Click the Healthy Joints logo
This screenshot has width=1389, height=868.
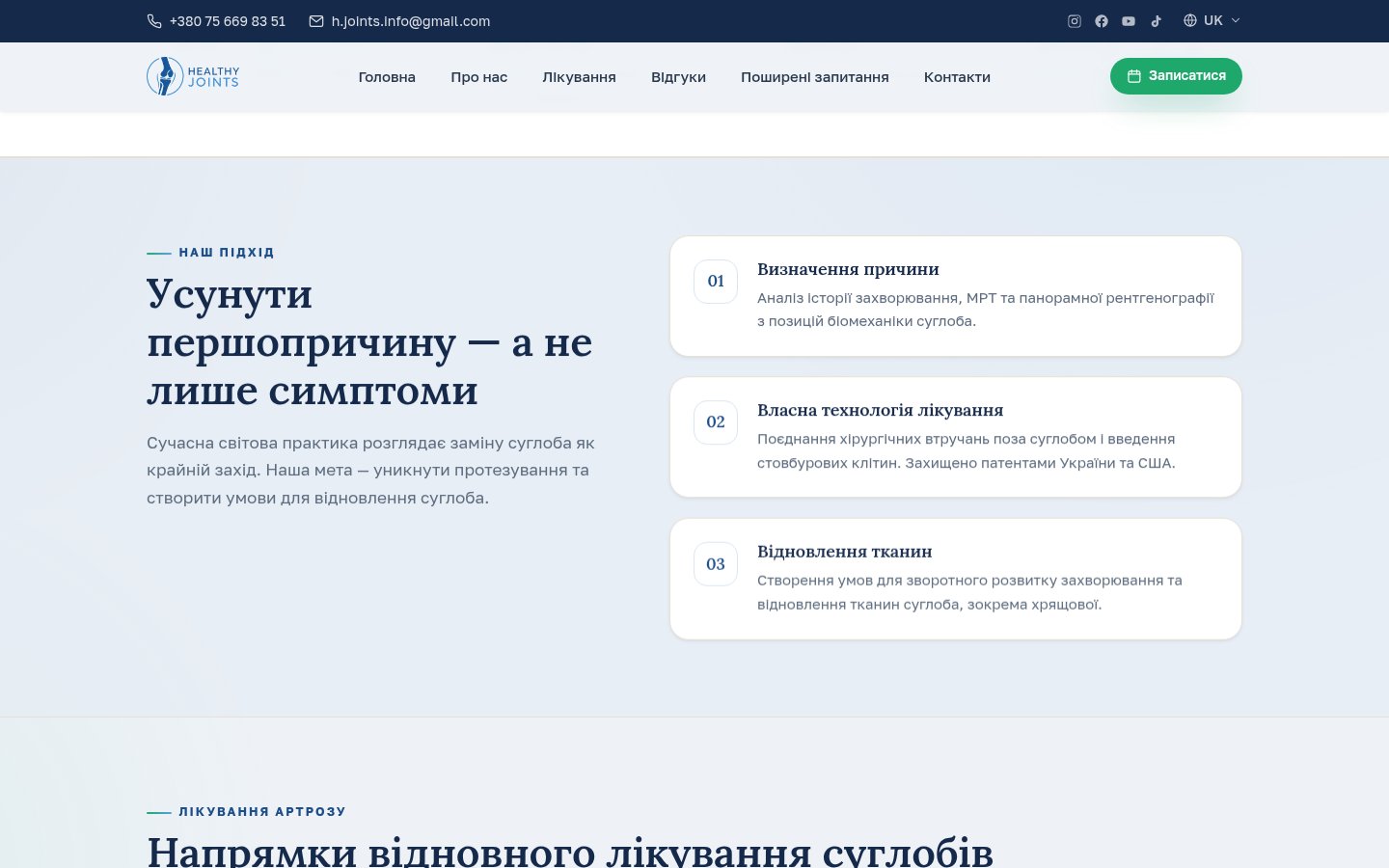coord(193,76)
